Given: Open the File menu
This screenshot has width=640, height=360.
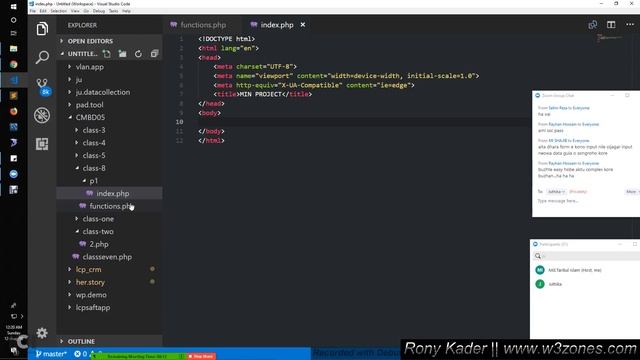Looking at the screenshot, I should pos(33,11).
